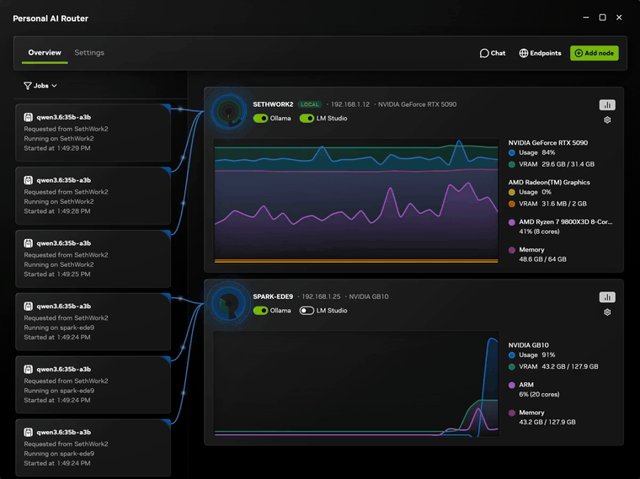Viewport: 640px width, 479px height.
Task: Click GB10 Usage blue legend dot
Action: [512, 355]
